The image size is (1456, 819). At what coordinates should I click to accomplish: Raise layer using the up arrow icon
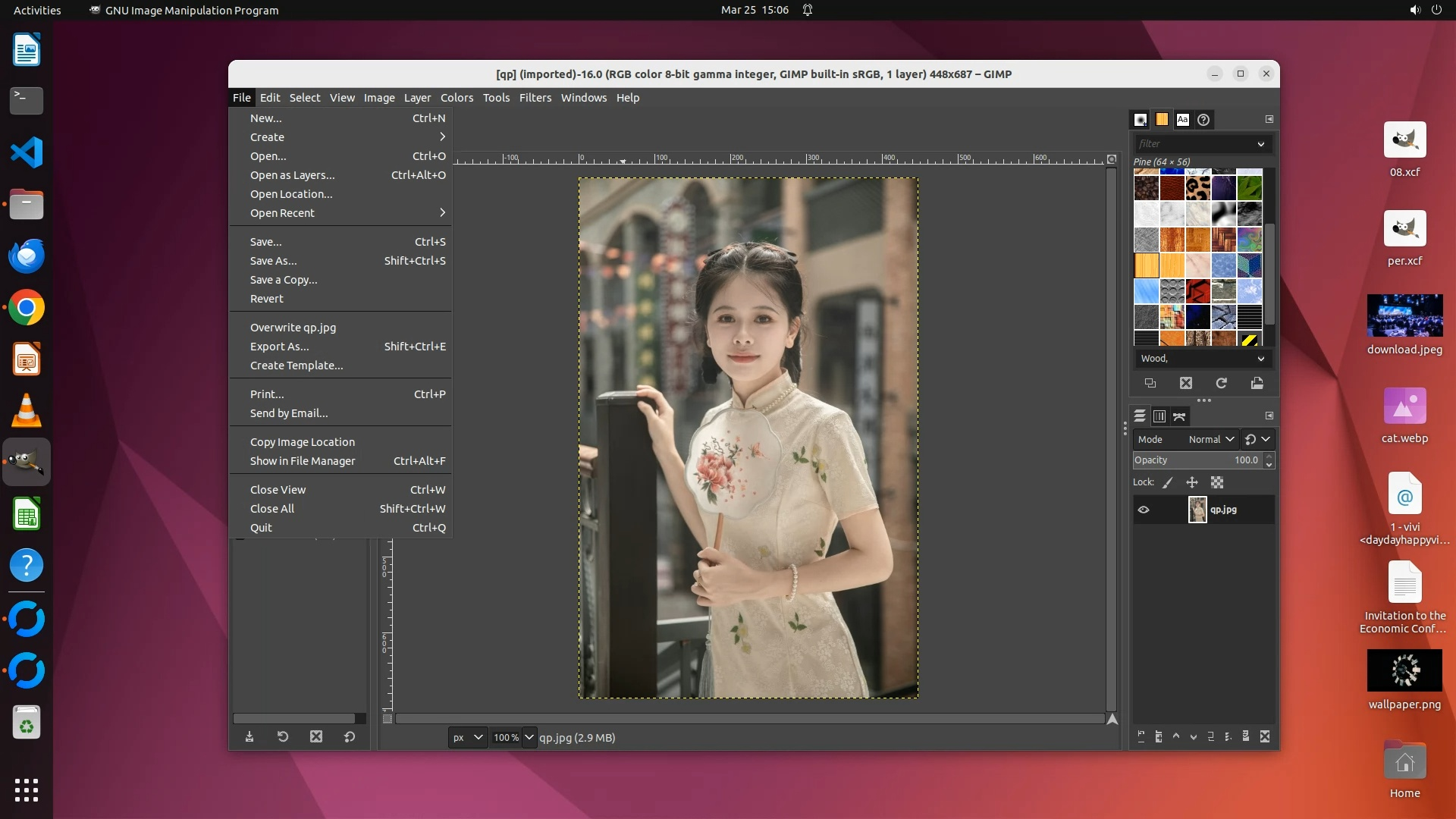click(x=1176, y=736)
